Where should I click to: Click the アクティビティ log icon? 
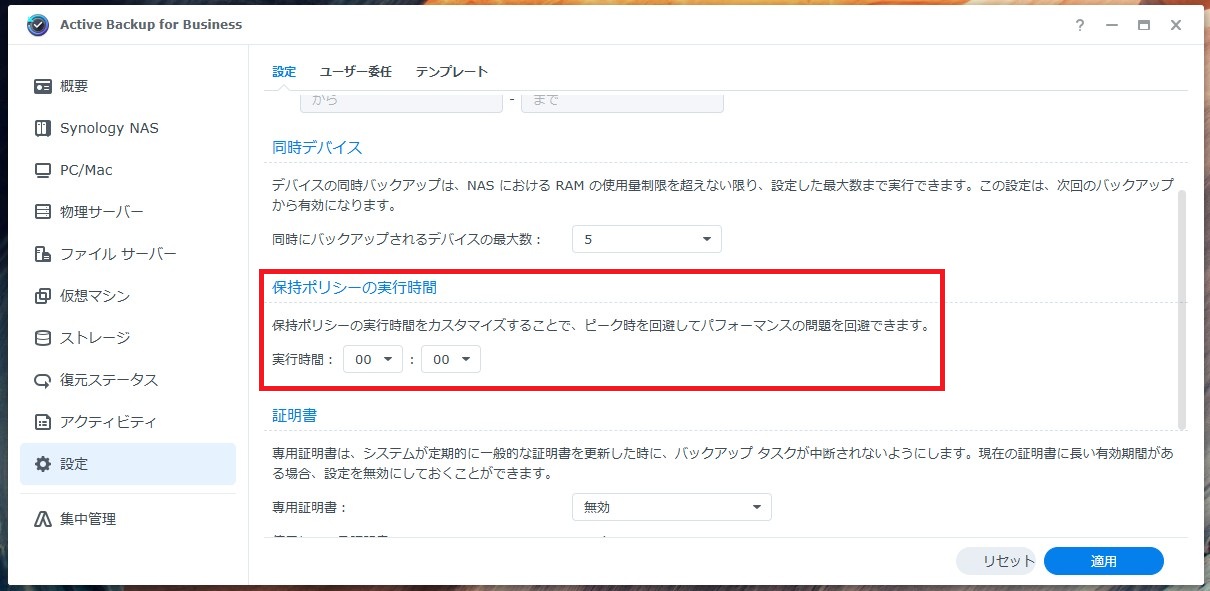point(43,422)
